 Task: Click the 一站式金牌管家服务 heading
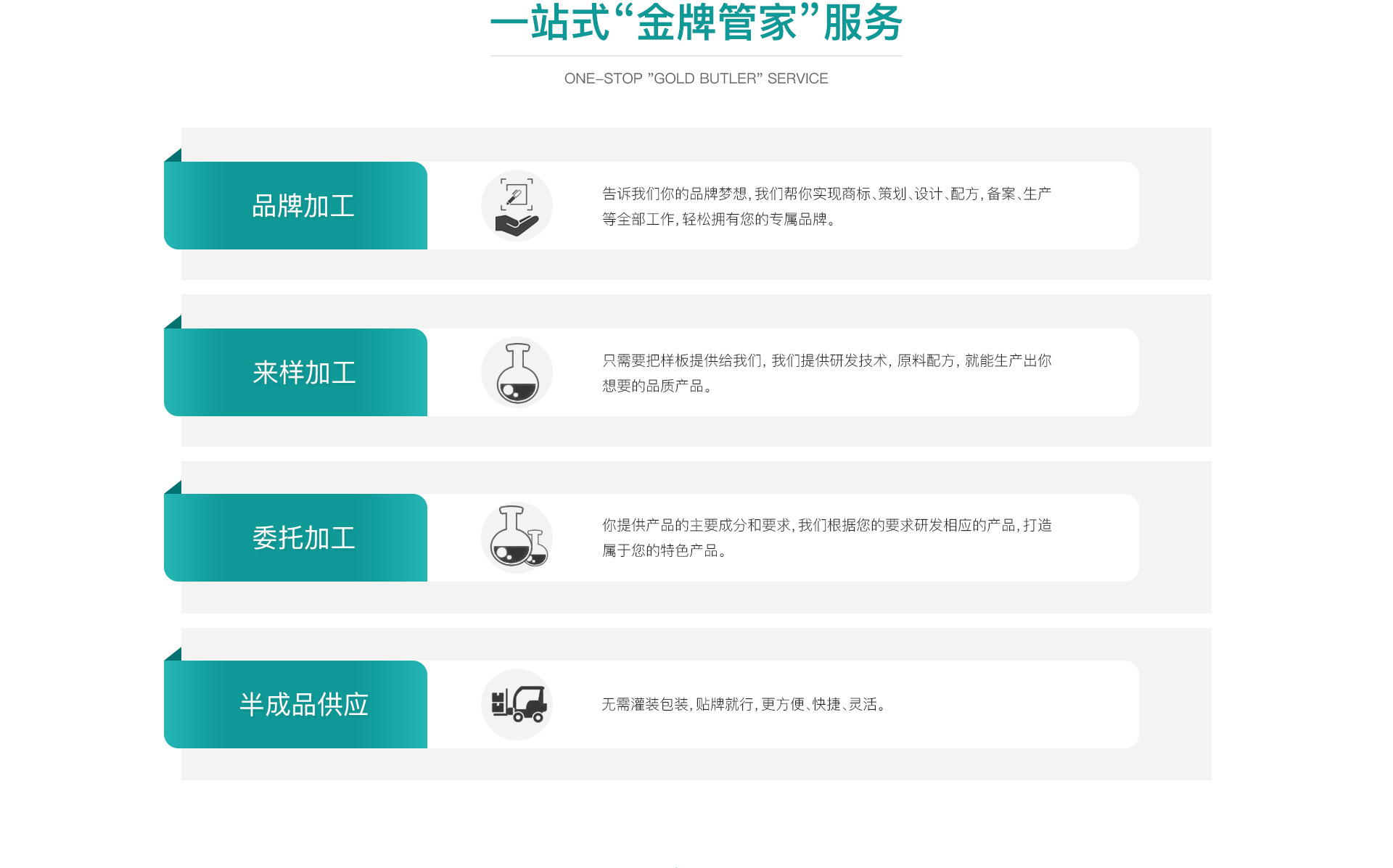pyautogui.click(x=696, y=23)
